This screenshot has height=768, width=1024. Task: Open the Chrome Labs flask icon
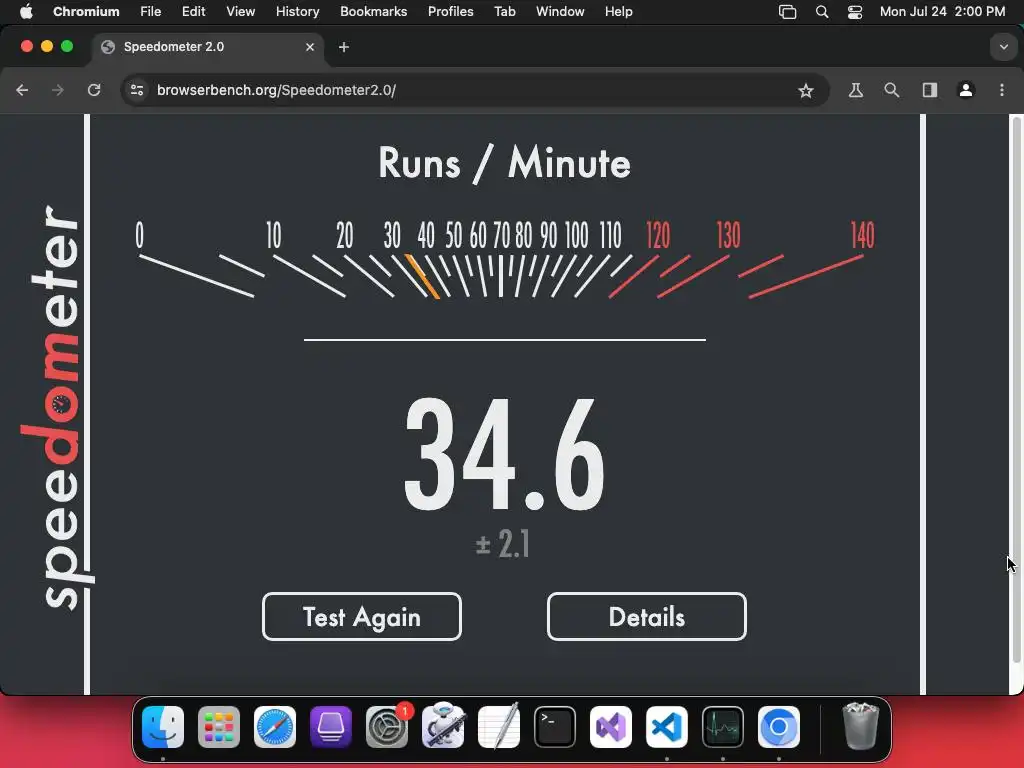click(856, 90)
